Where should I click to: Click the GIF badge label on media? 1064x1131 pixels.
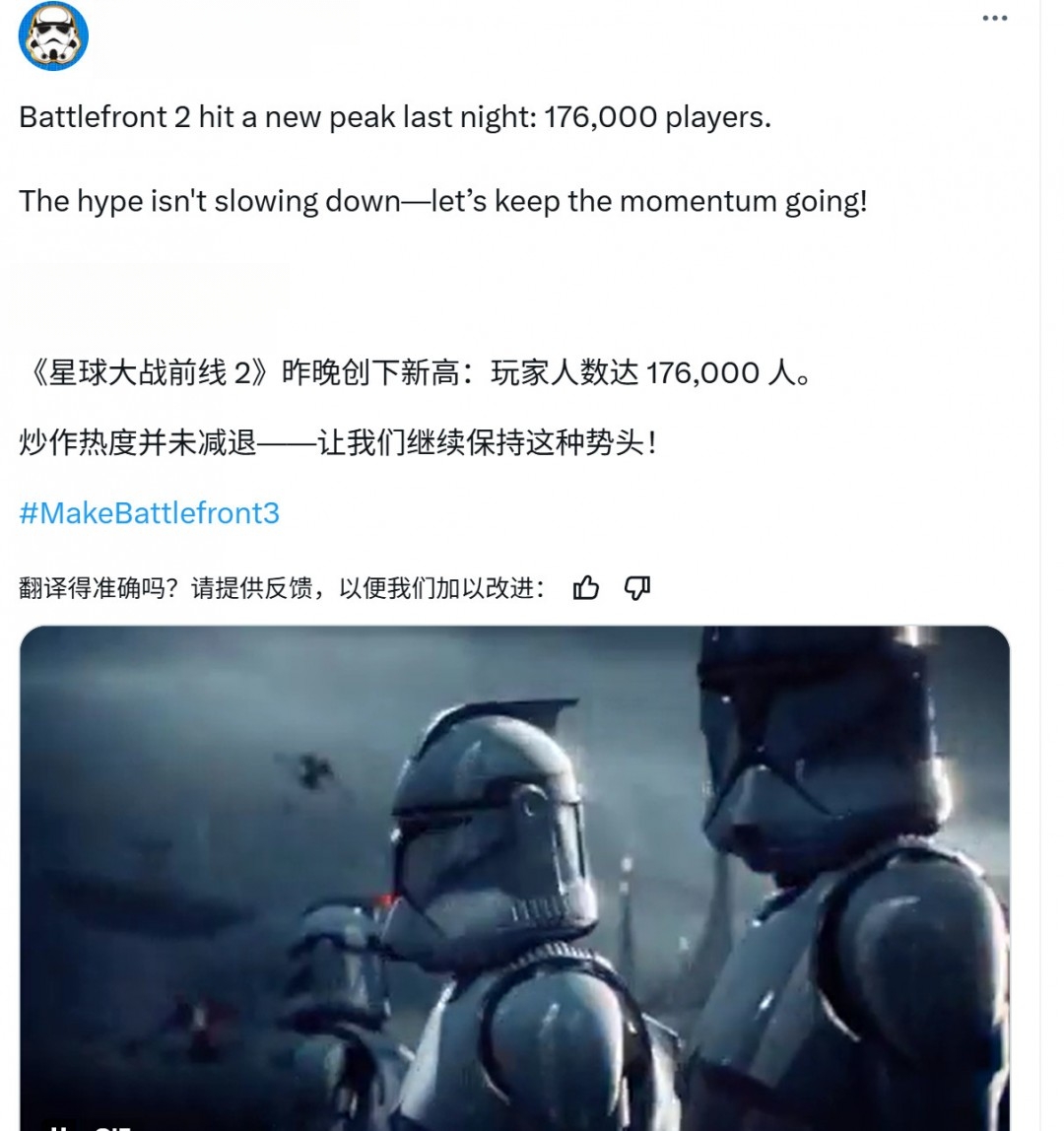tap(111, 1127)
